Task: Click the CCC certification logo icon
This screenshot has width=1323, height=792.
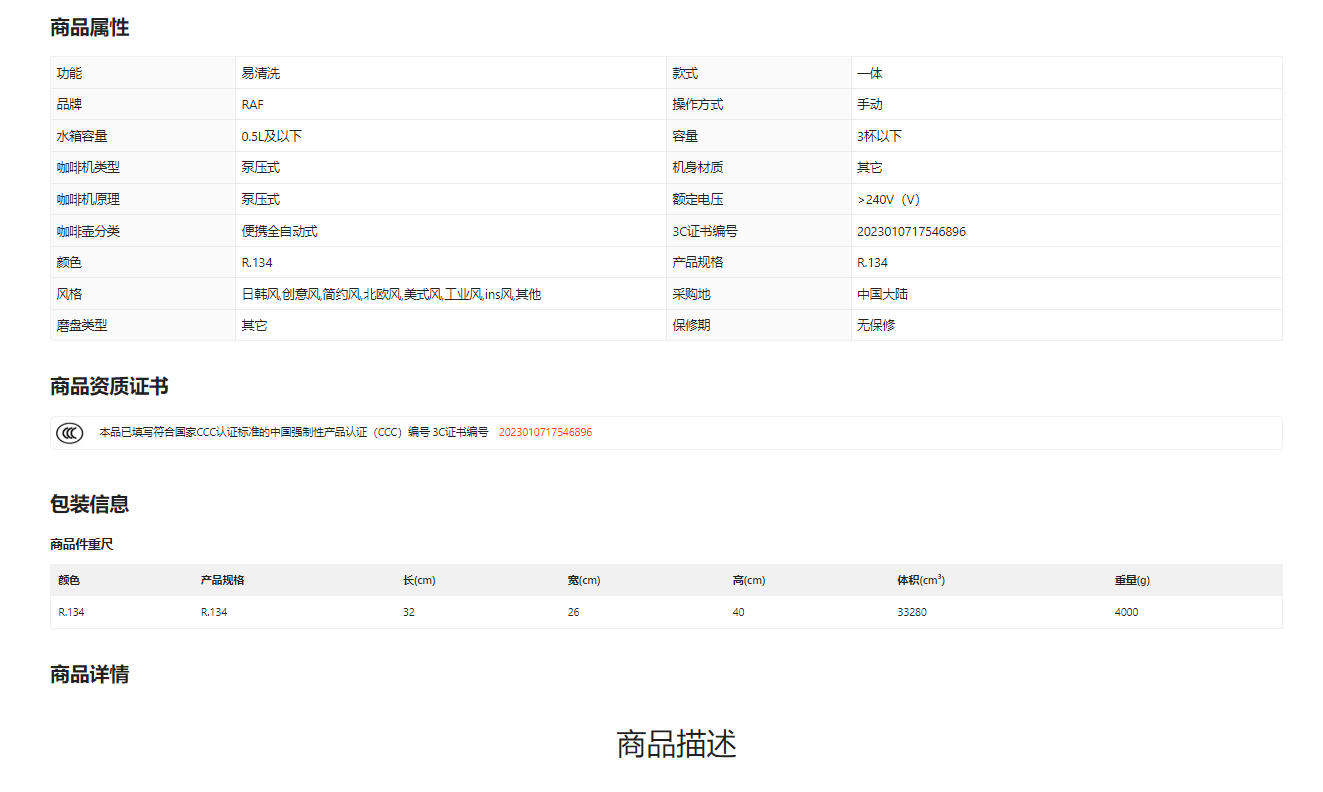Action: click(69, 433)
